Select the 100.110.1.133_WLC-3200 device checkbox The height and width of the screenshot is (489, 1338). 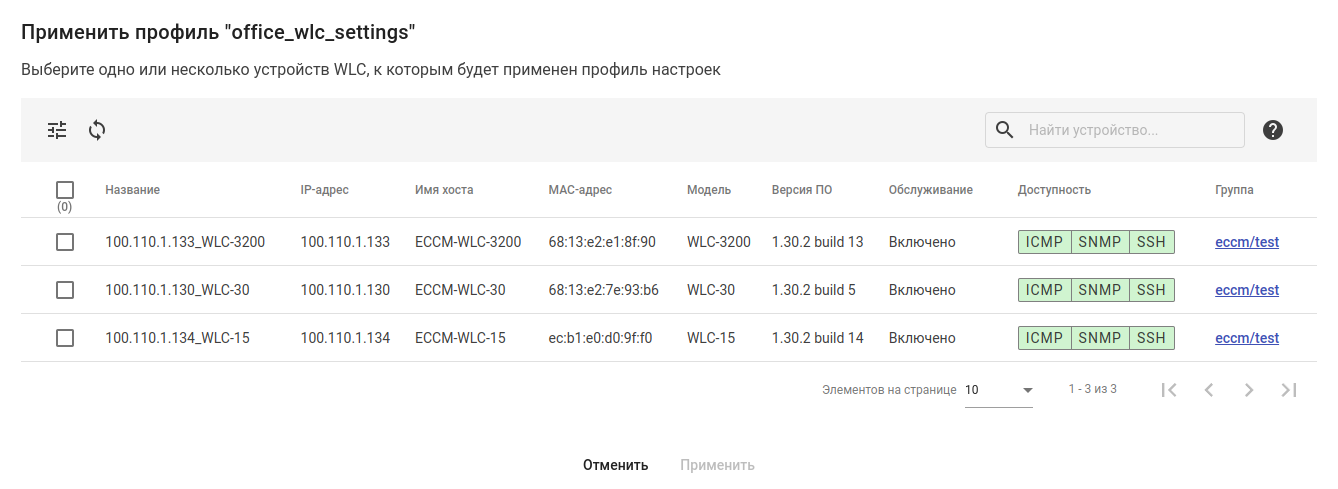click(65, 242)
